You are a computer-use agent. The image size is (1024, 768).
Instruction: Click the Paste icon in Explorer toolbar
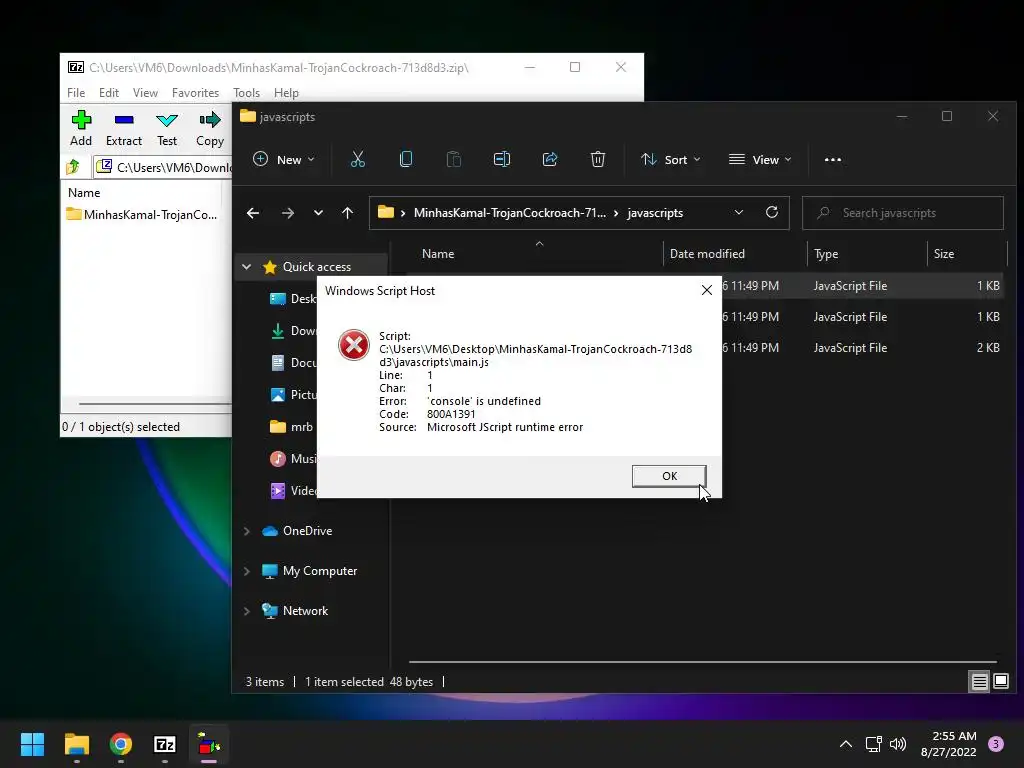pos(454,159)
